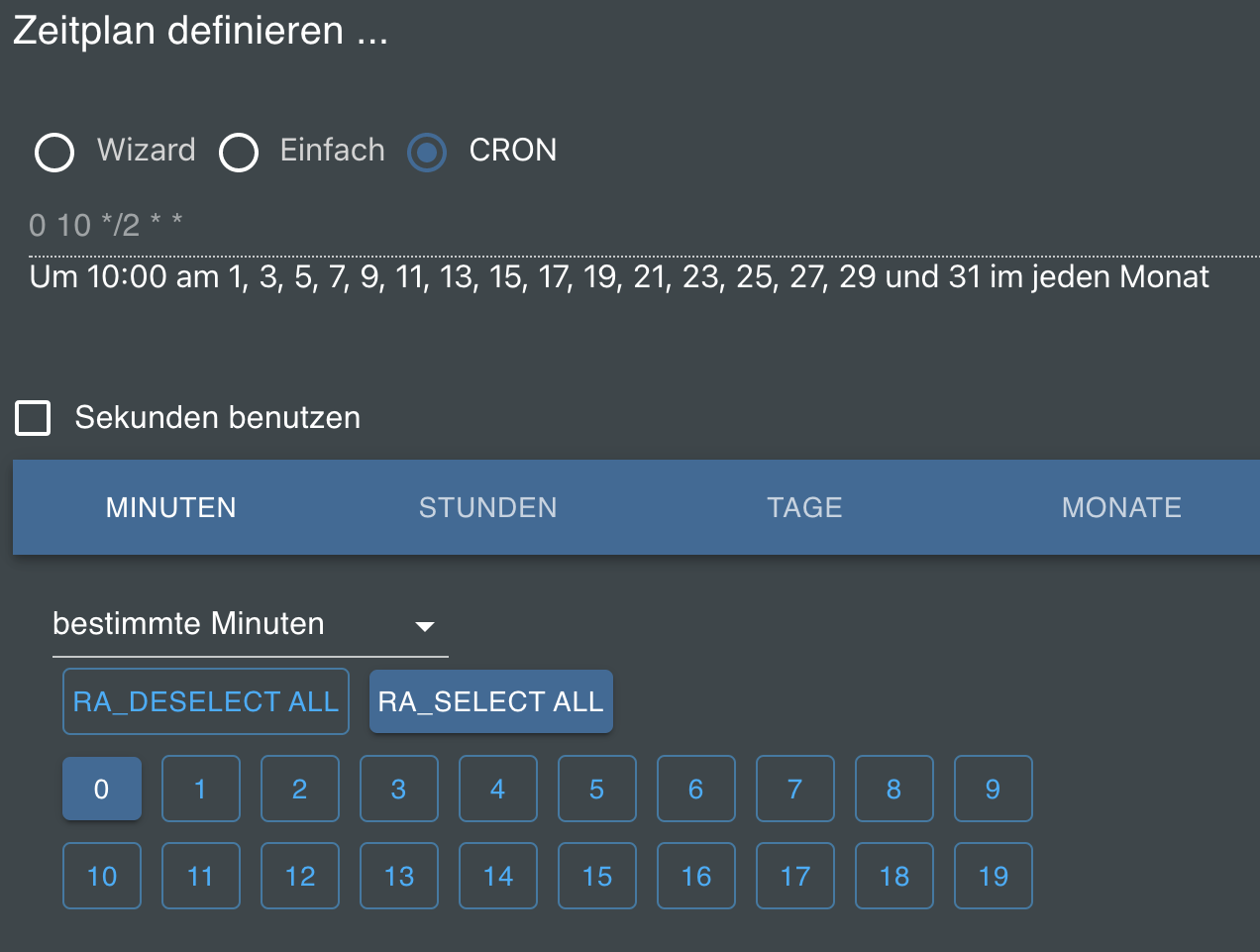This screenshot has width=1260, height=952.
Task: Click the RA_SELECT ALL button
Action: [x=491, y=701]
